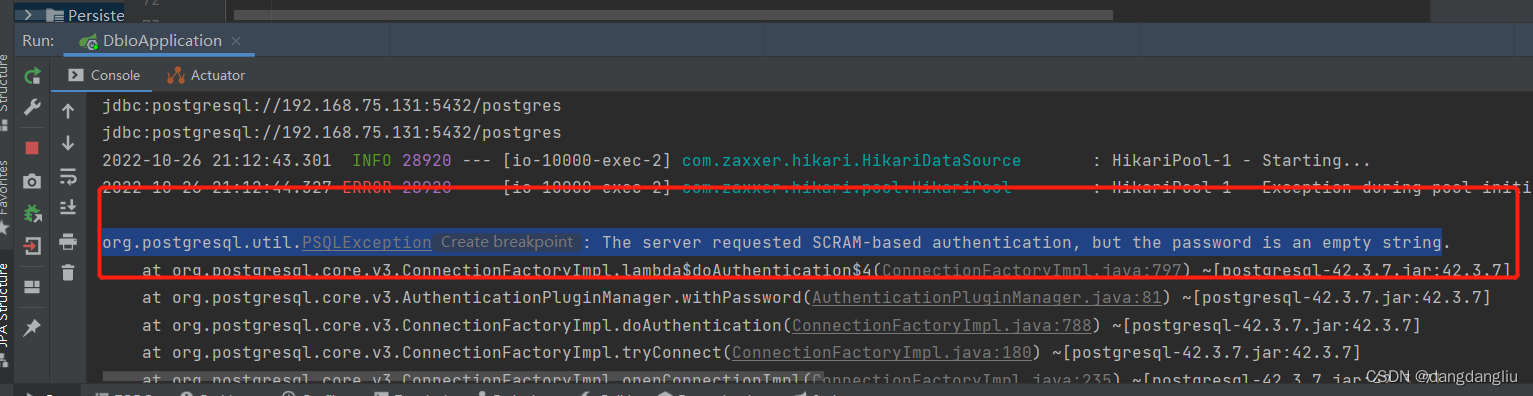The height and width of the screenshot is (396, 1533).
Task: Expand the Persiste folder in the project tree
Action: pyautogui.click(x=29, y=15)
